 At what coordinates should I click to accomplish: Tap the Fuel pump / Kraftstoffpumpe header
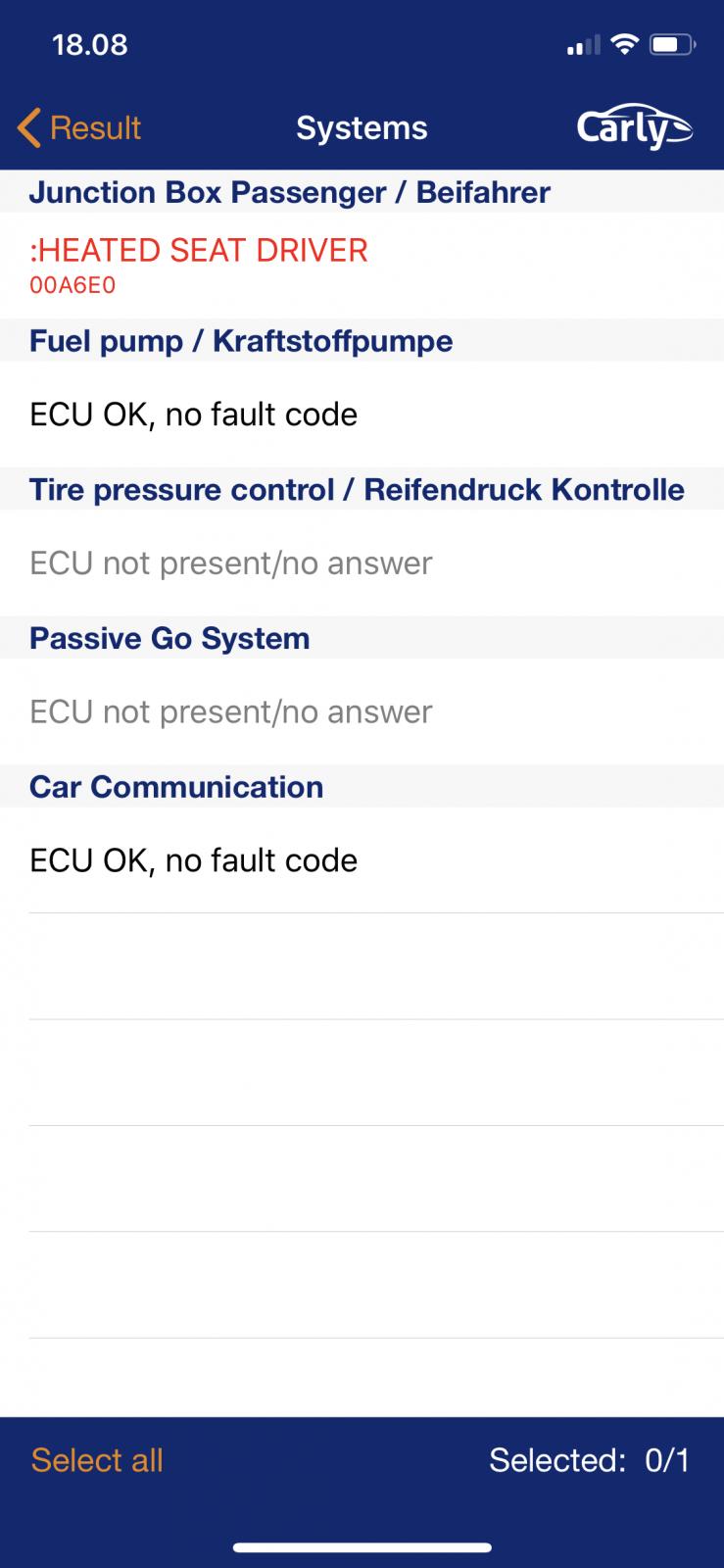pyautogui.click(x=241, y=341)
